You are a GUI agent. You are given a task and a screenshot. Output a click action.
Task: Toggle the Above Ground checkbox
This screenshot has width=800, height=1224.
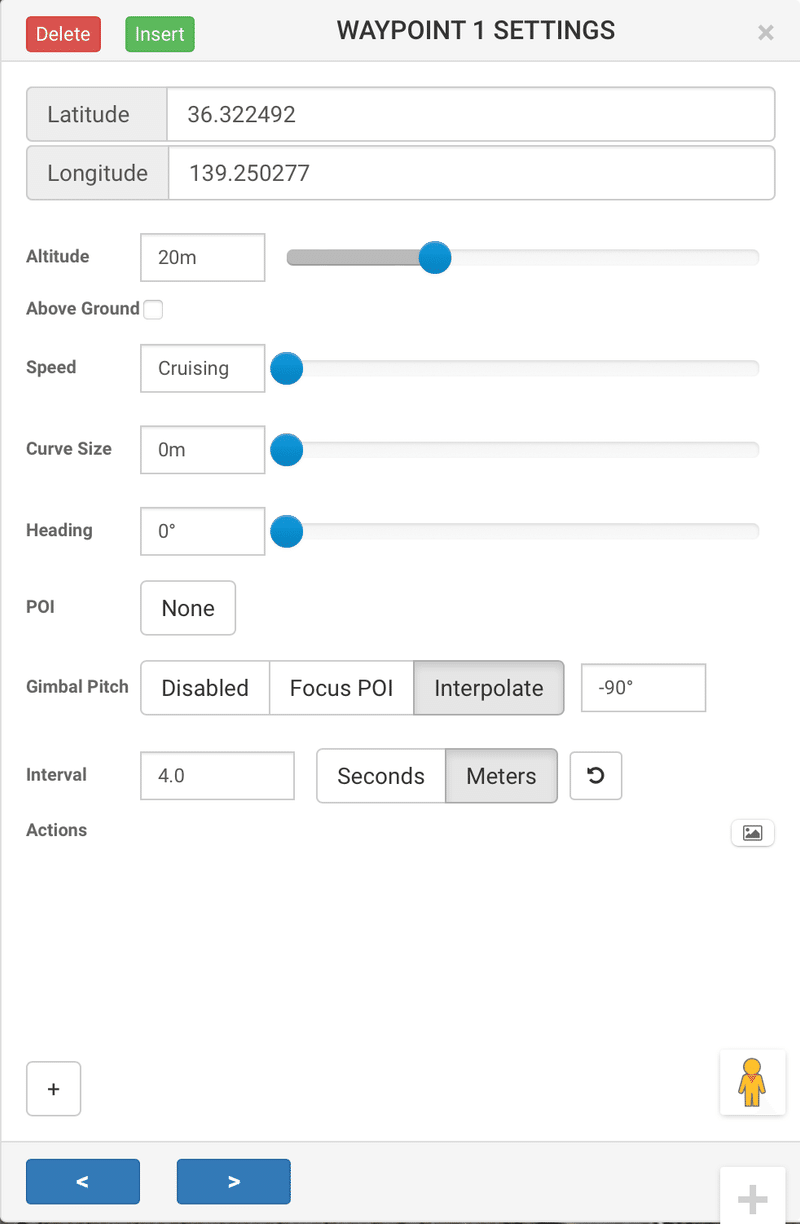tap(153, 309)
